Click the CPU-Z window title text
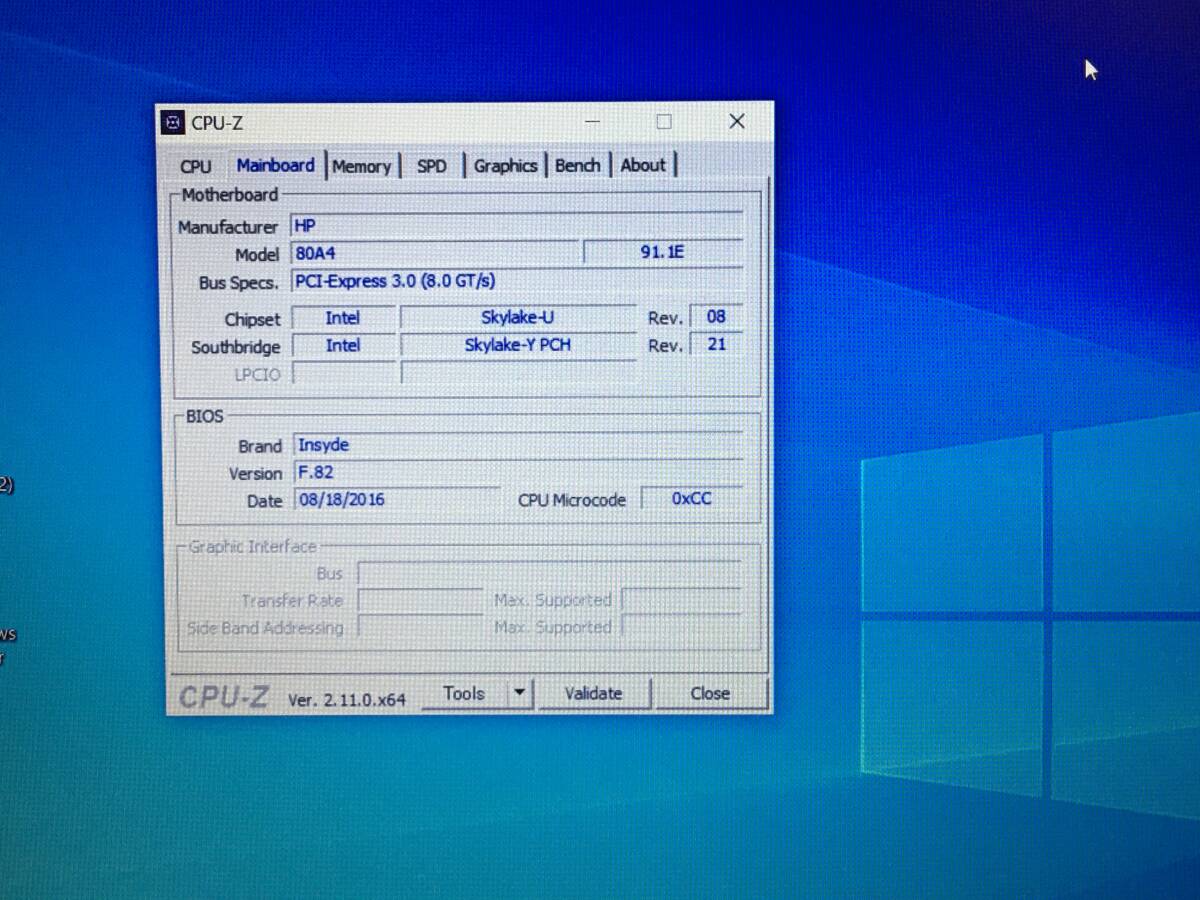This screenshot has height=900, width=1200. tap(217, 123)
